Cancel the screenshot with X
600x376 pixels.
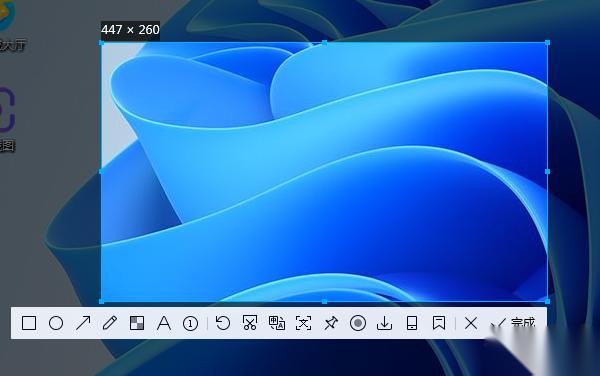[471, 323]
